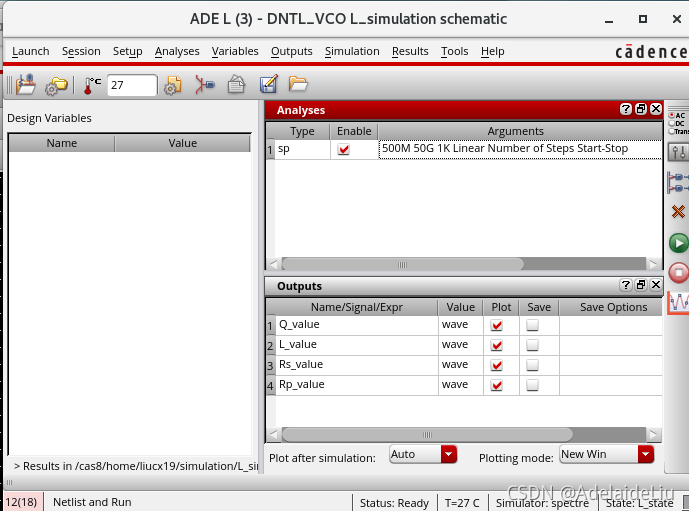Viewport: 689px width, 511px height.
Task: Select the Rp_value output row
Action: coord(464,385)
